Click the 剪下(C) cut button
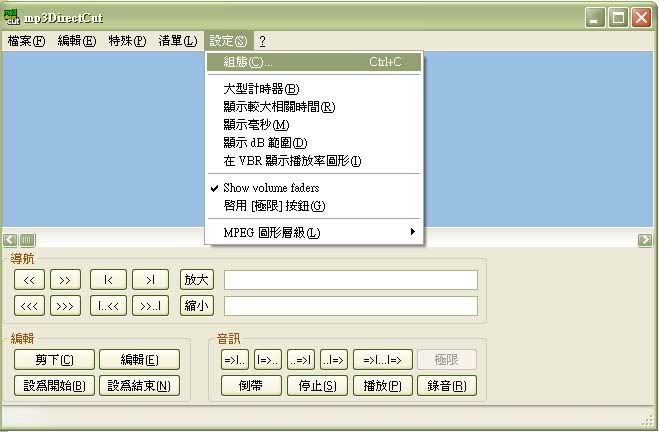The width and height of the screenshot is (659, 432). [54, 360]
